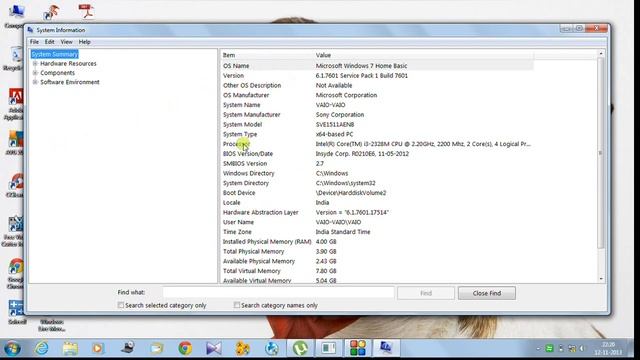Expand the Hardware Resources tree node
Viewport: 640px width, 360px height.
[x=35, y=64]
